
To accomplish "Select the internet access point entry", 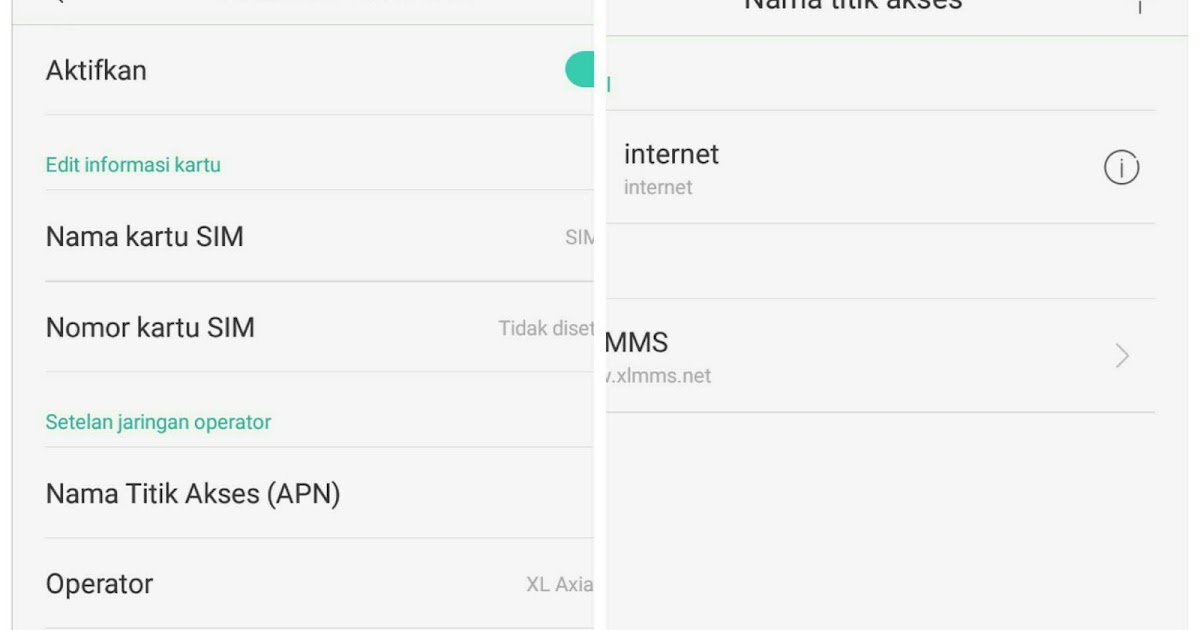I will 880,167.
